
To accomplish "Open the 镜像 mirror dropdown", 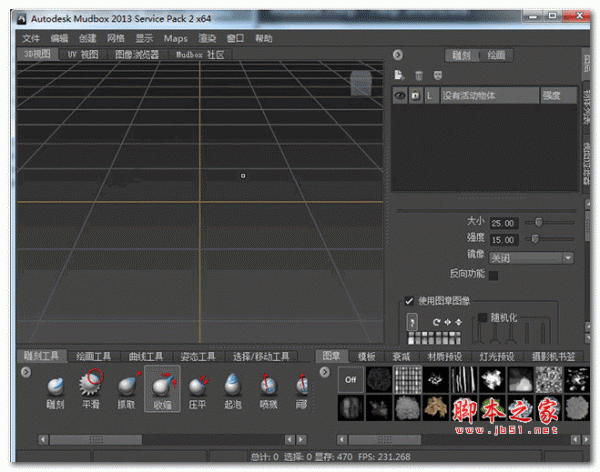I will pyautogui.click(x=531, y=257).
